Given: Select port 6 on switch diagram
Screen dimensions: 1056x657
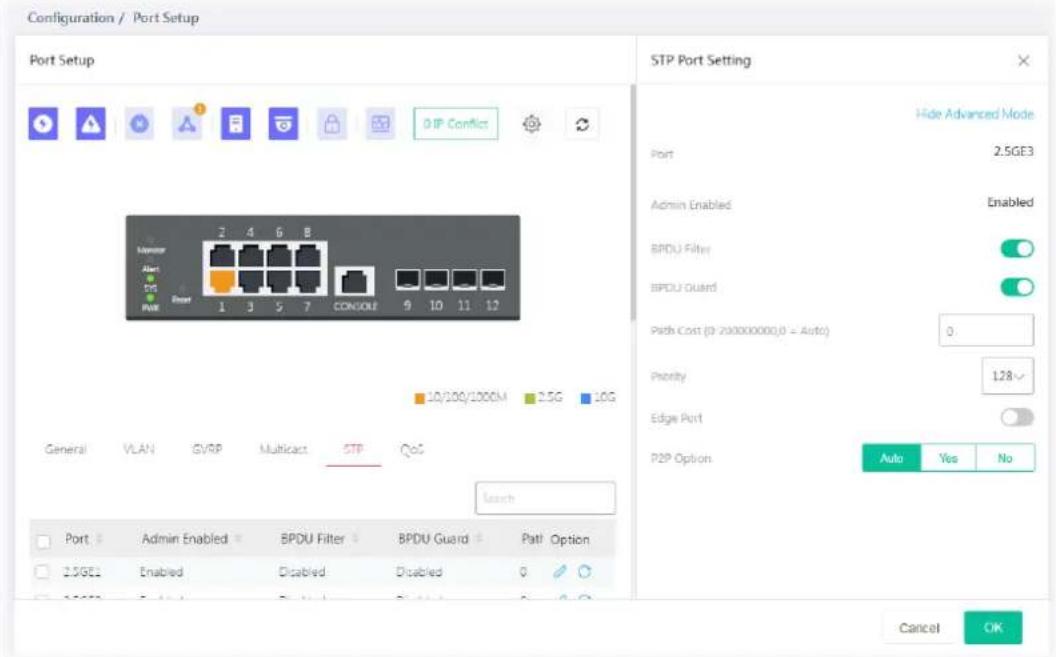Looking at the screenshot, I should (x=278, y=255).
